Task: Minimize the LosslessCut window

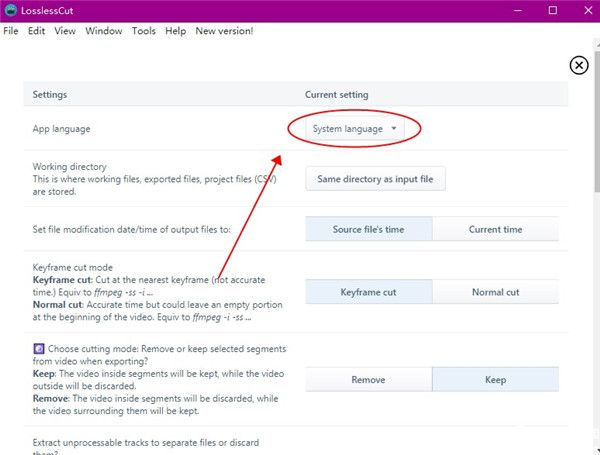Action: pyautogui.click(x=518, y=10)
